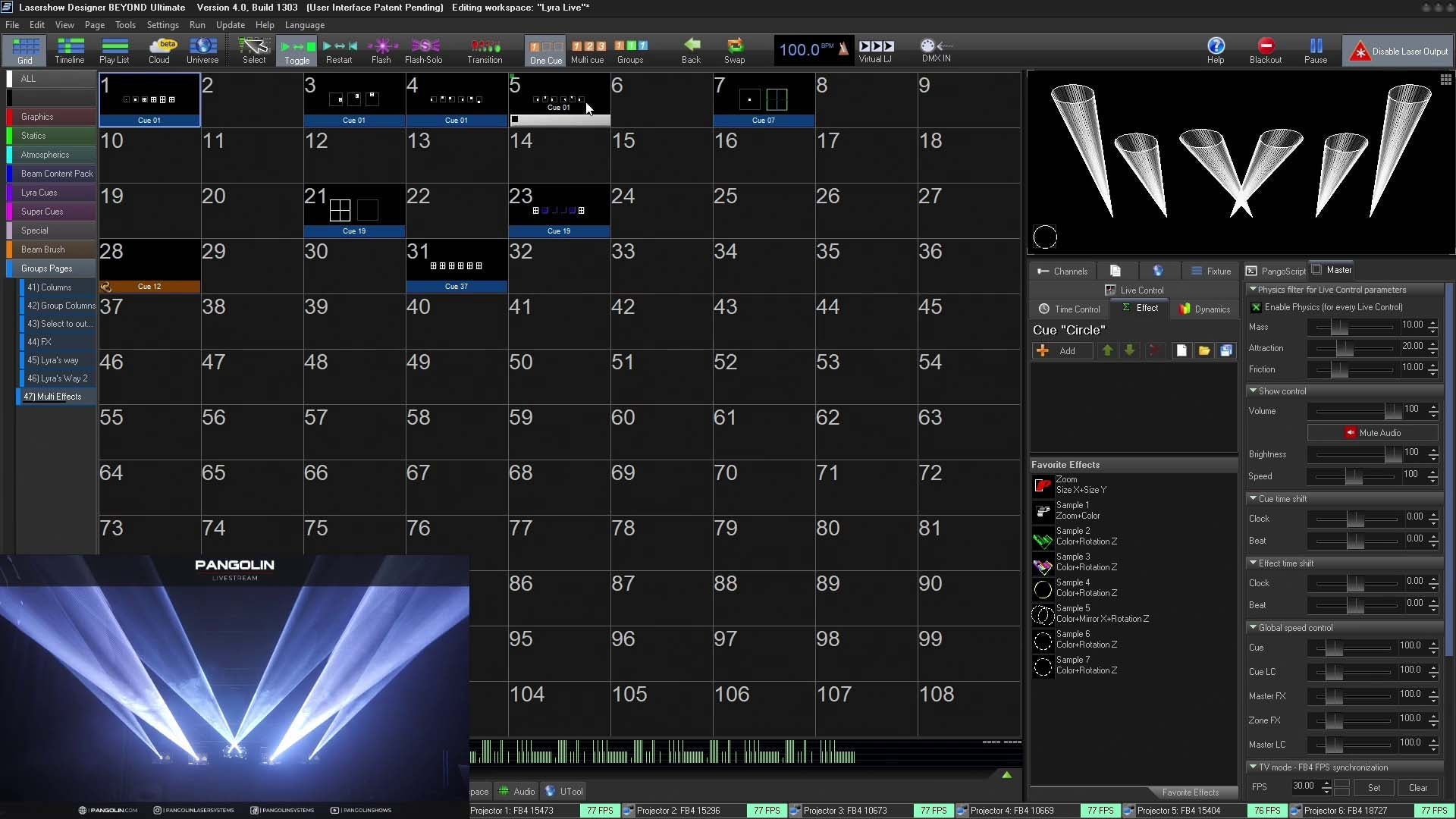Image resolution: width=1456 pixels, height=819 pixels.
Task: Uncheck Enable Physics for every Live Control
Action: pos(1257,306)
